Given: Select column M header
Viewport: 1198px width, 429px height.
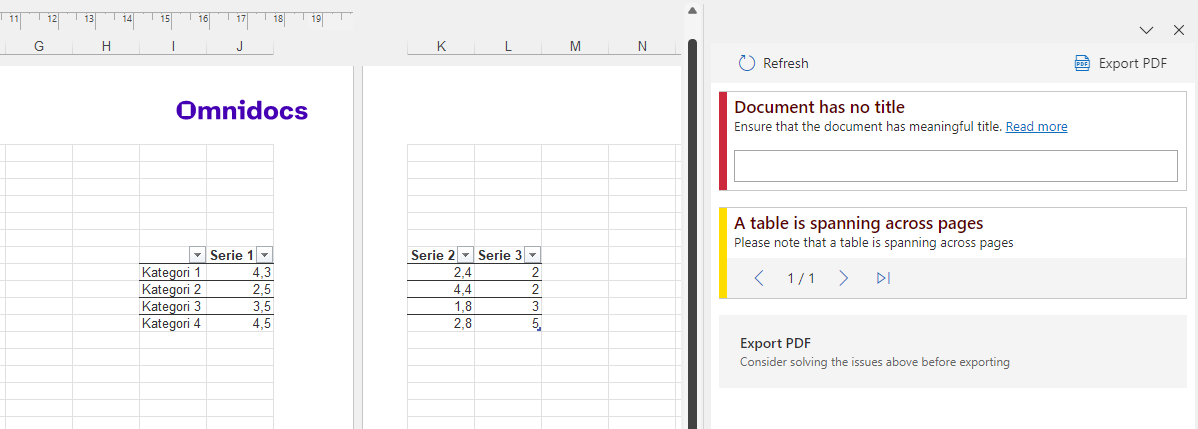Looking at the screenshot, I should pyautogui.click(x=575, y=47).
